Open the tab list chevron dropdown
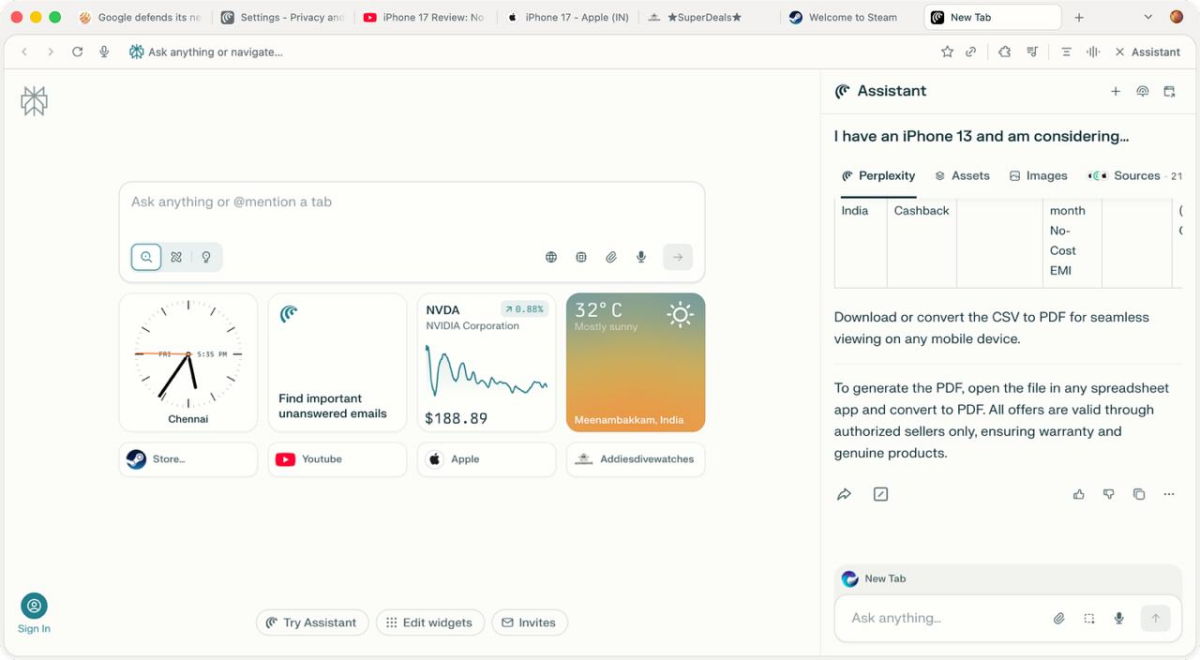The width and height of the screenshot is (1200, 660). (1148, 17)
